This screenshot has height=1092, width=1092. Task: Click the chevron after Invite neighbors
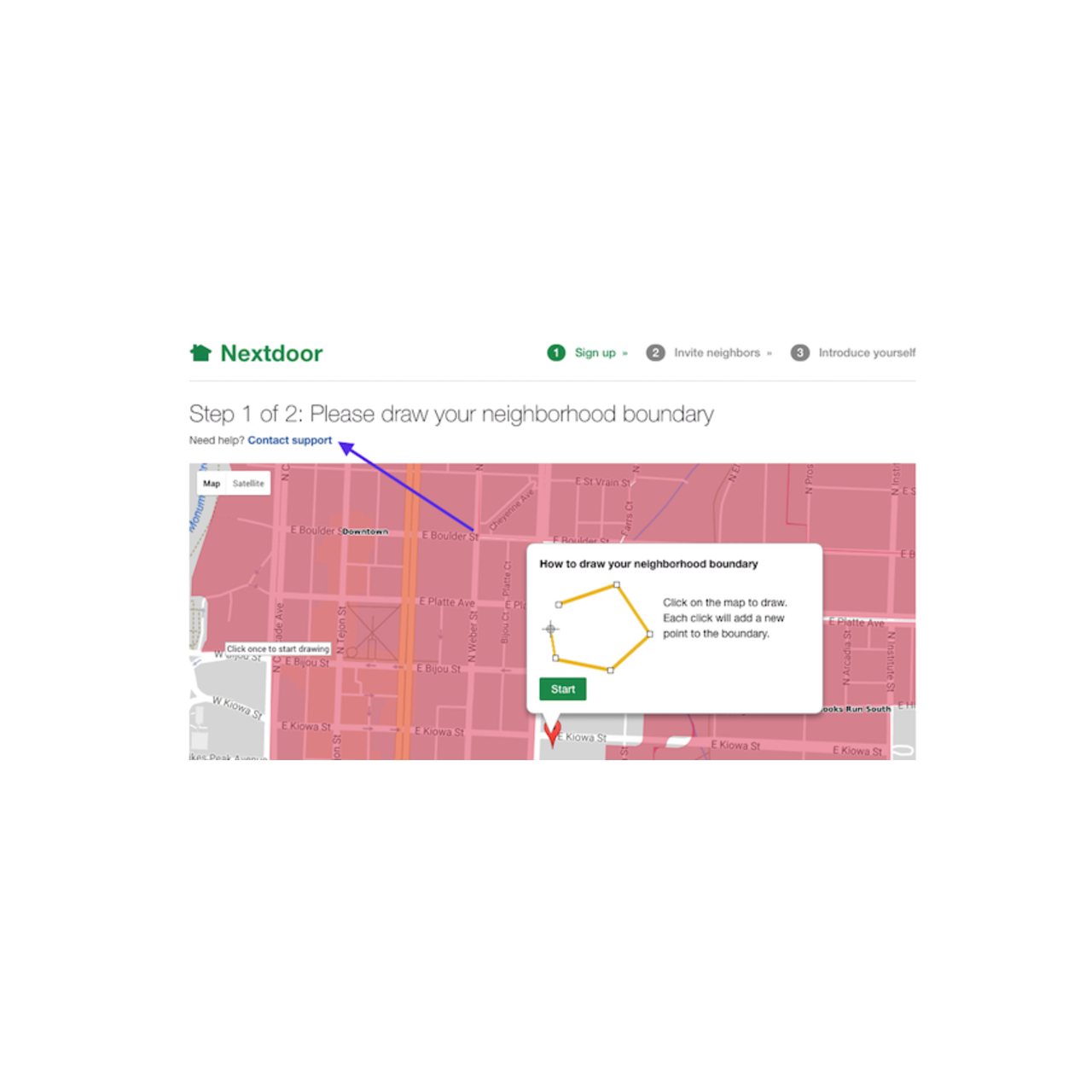point(770,353)
